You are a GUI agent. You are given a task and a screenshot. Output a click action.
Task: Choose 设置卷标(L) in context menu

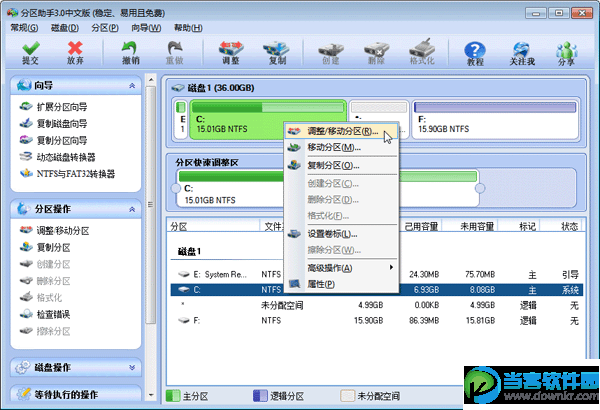click(341, 234)
